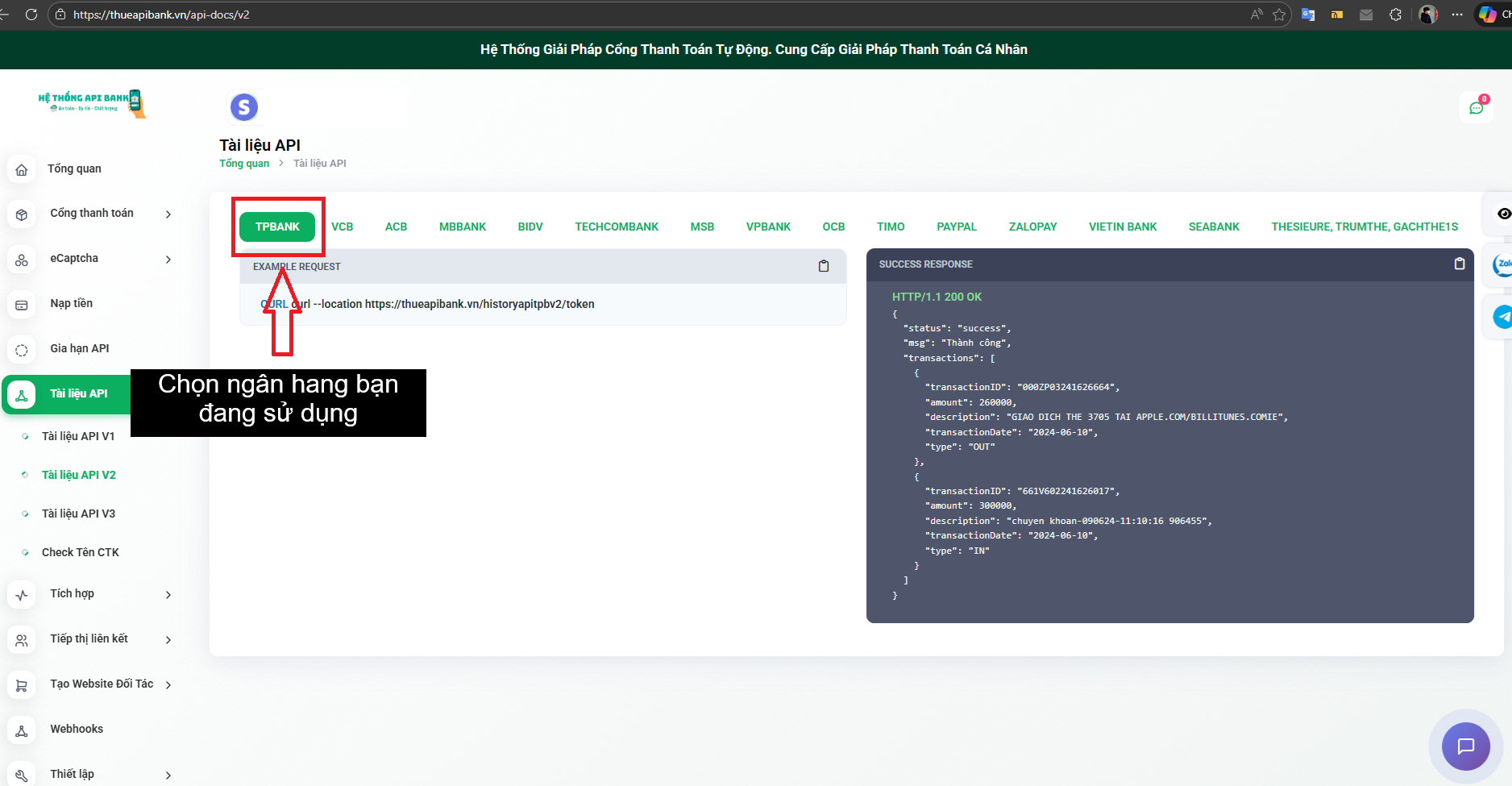Toggle the eye visibility button
The height and width of the screenshot is (786, 1512).
pos(1503,214)
